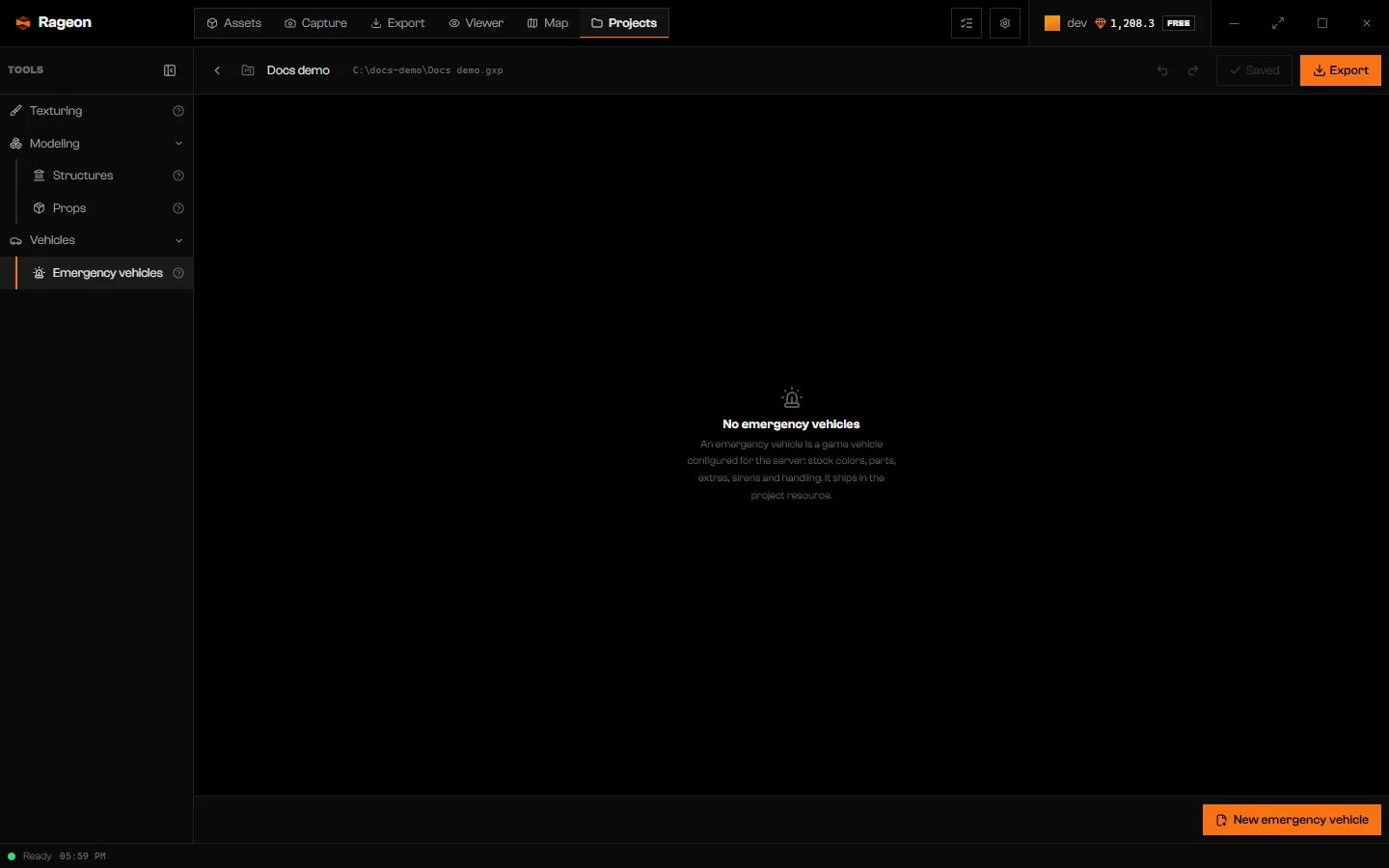Open the Map tab
Viewport: 1389px width, 868px height.
click(x=547, y=23)
